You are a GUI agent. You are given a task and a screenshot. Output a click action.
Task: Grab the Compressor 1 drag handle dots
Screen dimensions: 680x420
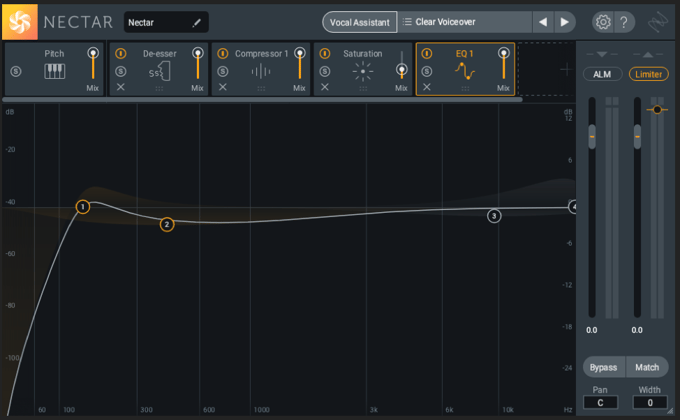point(261,89)
